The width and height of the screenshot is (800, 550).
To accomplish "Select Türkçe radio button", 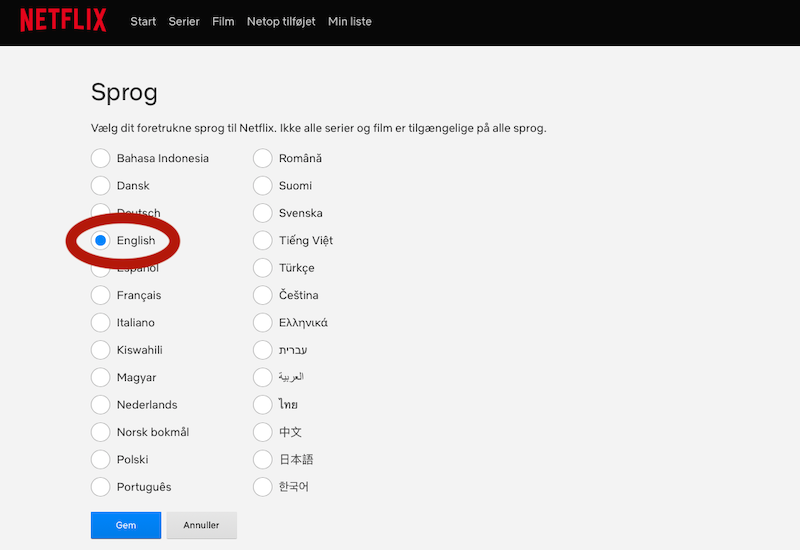I will point(263,268).
